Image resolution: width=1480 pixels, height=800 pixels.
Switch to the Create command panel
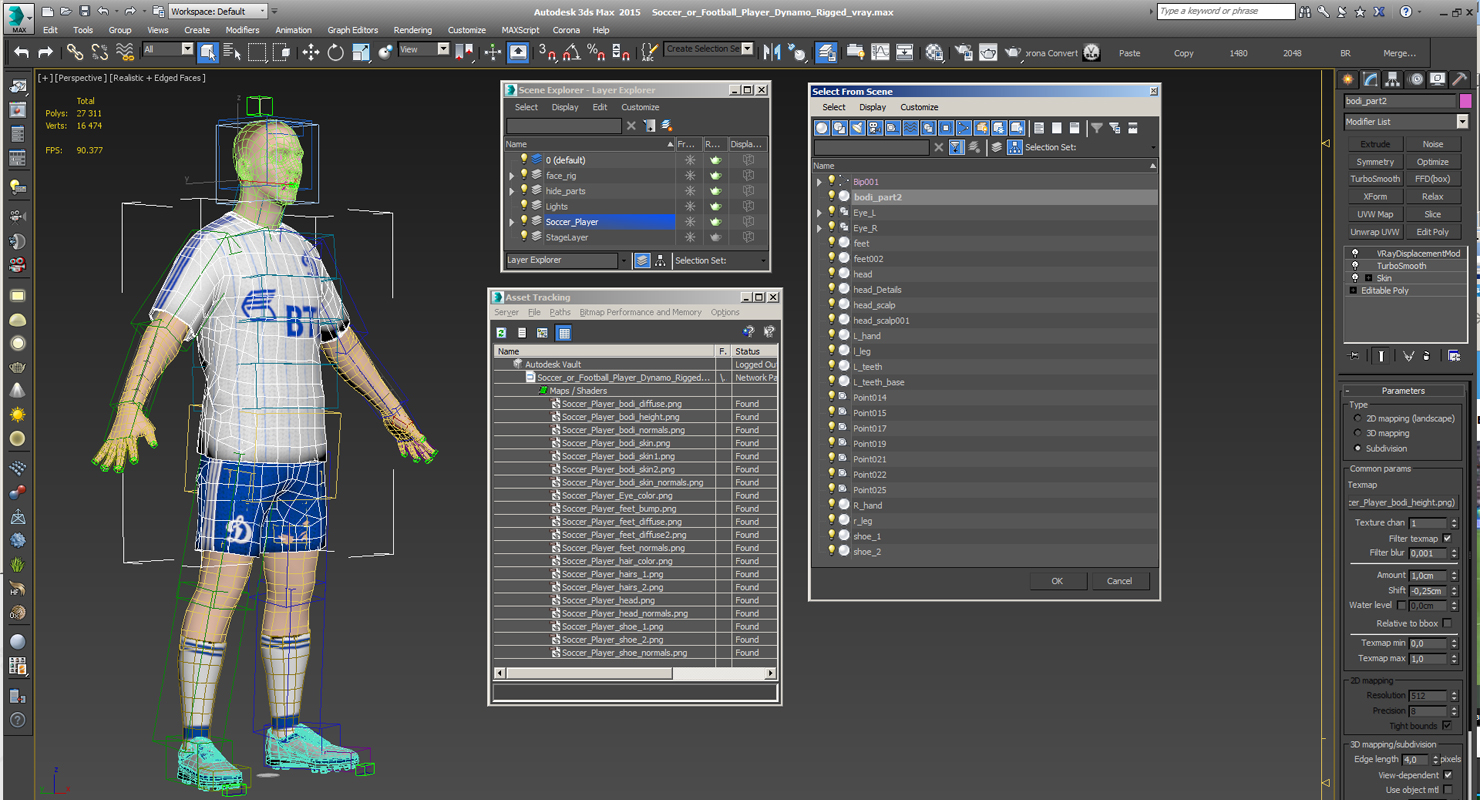(1348, 79)
